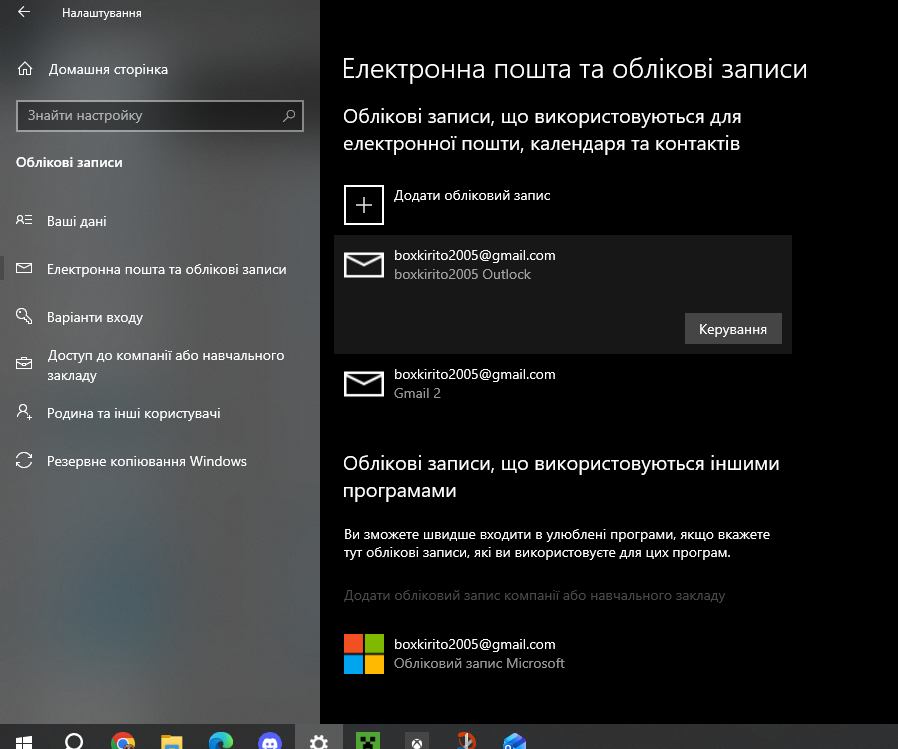Launch Minecraft from taskbar
This screenshot has height=749, width=898.
coord(368,741)
